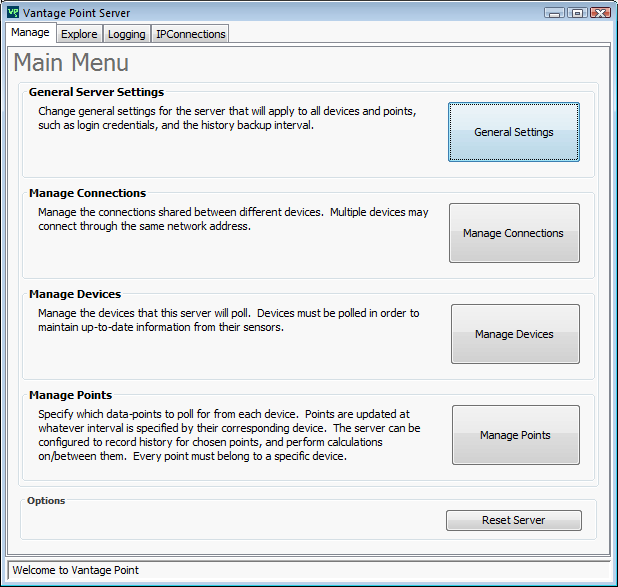Open the Logging tab
618x587 pixels.
127,34
